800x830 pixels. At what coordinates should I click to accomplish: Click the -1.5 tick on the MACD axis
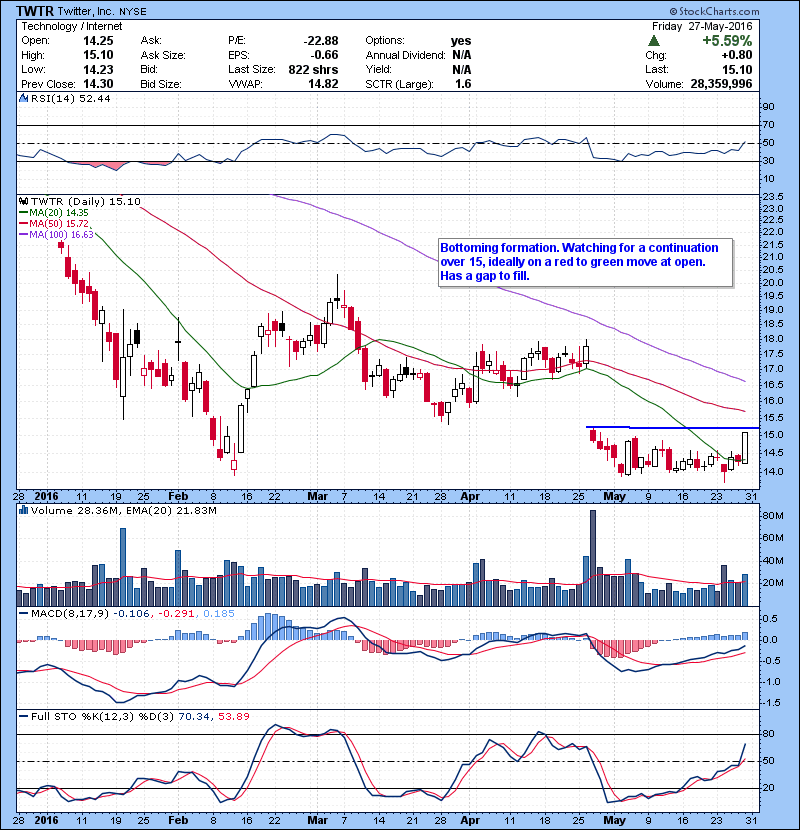[x=771, y=703]
